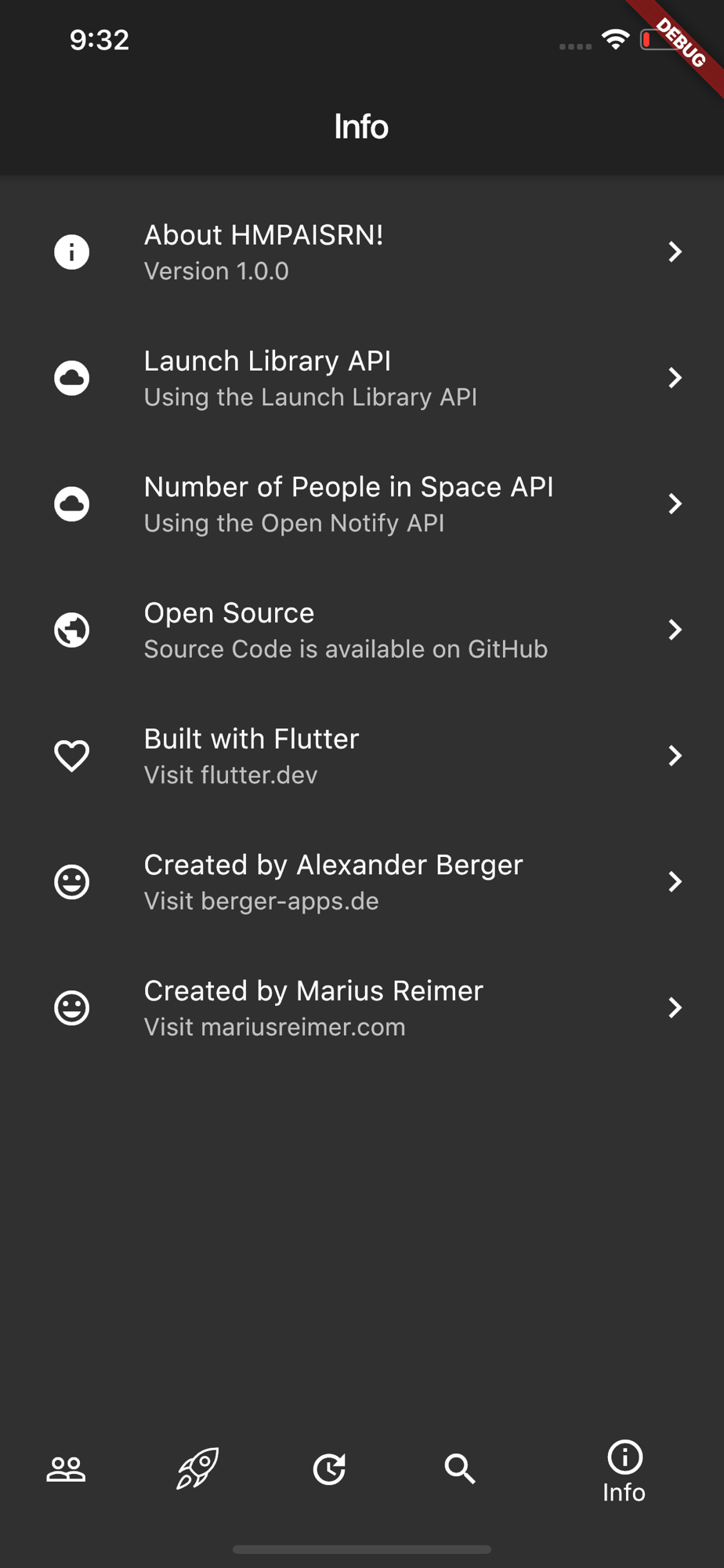The height and width of the screenshot is (1568, 724).
Task: Open the history clock tab
Action: pyautogui.click(x=329, y=1469)
